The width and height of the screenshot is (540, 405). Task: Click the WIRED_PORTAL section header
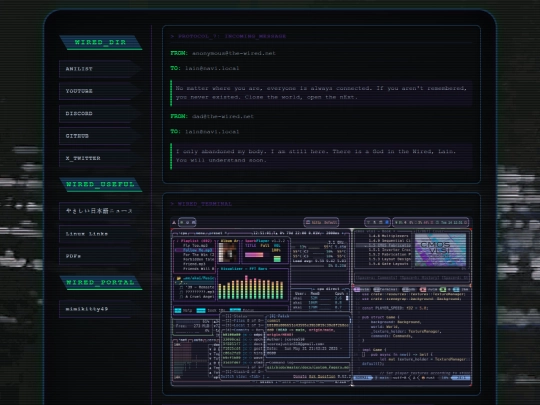(x=100, y=282)
